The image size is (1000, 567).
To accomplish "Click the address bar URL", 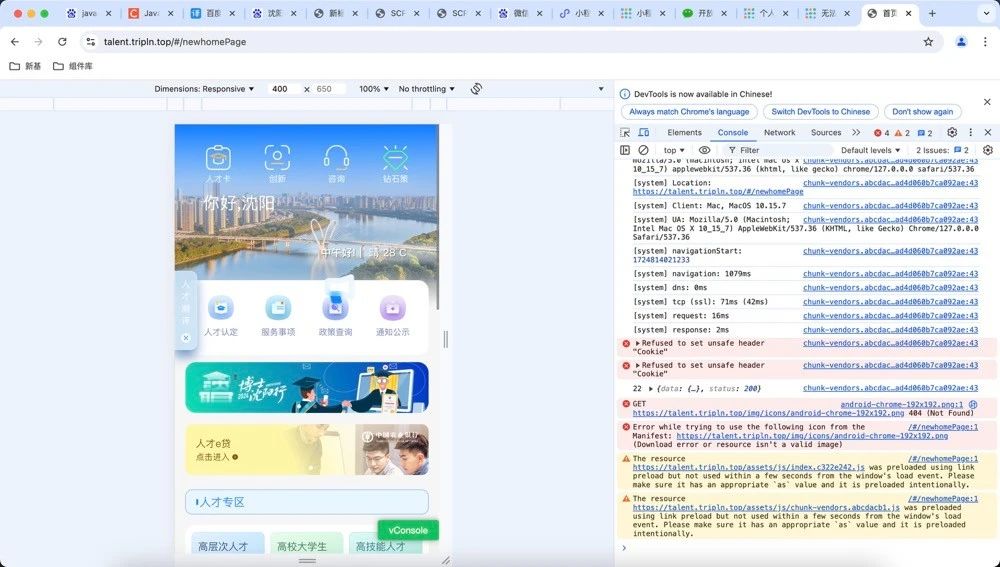I will click(x=175, y=41).
